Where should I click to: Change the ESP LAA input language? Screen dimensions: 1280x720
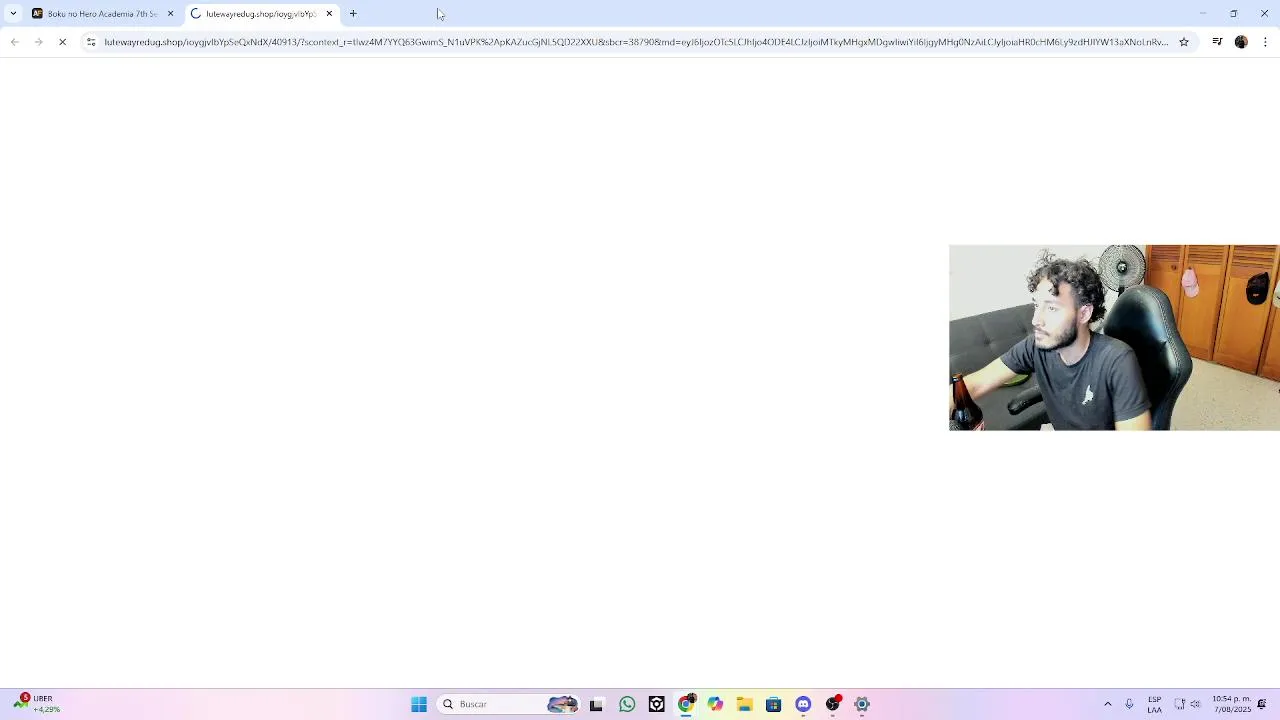[1155, 704]
